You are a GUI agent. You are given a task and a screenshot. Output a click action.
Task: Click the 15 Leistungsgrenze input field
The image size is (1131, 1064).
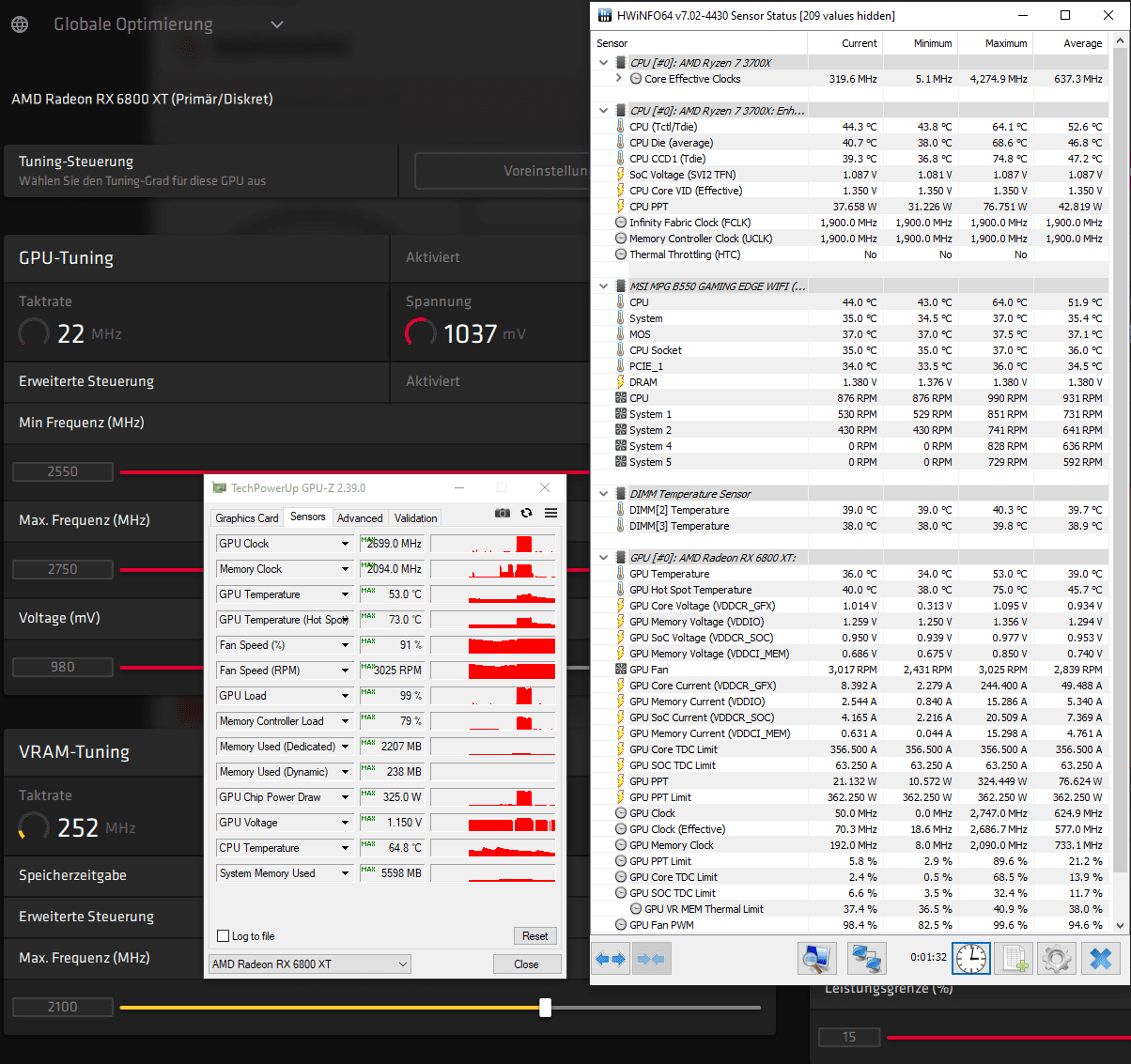coord(849,1037)
